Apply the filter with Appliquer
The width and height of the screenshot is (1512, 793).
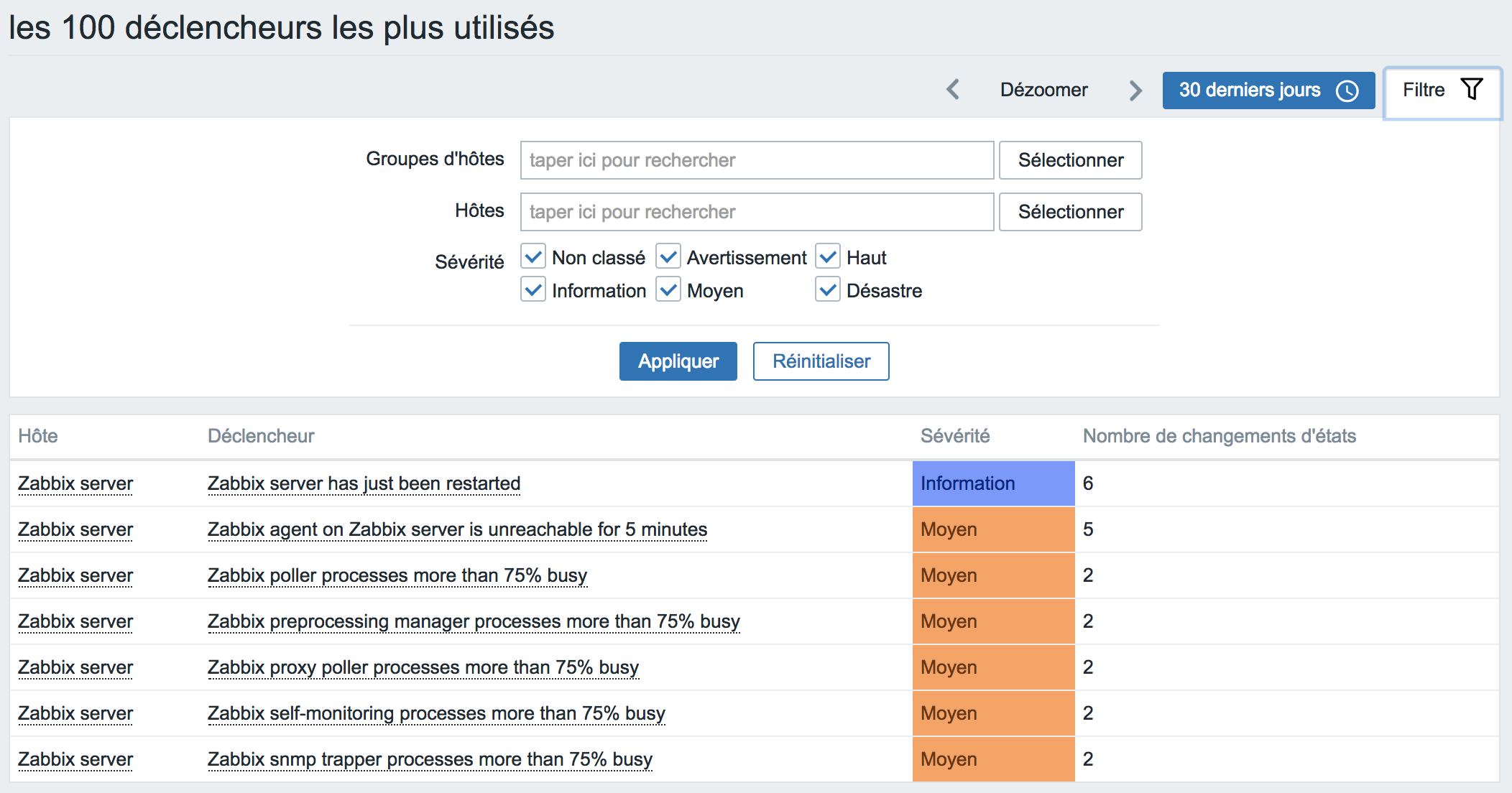678,361
